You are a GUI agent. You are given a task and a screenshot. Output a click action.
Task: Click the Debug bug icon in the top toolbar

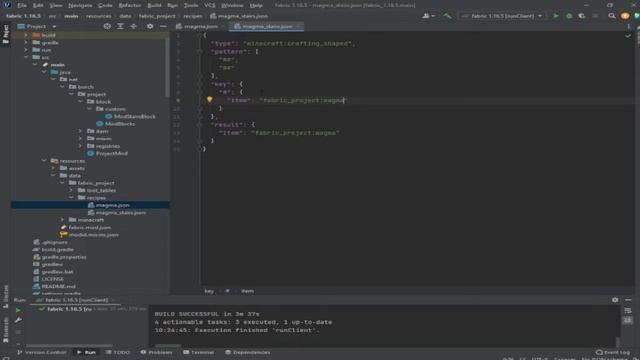coord(569,16)
